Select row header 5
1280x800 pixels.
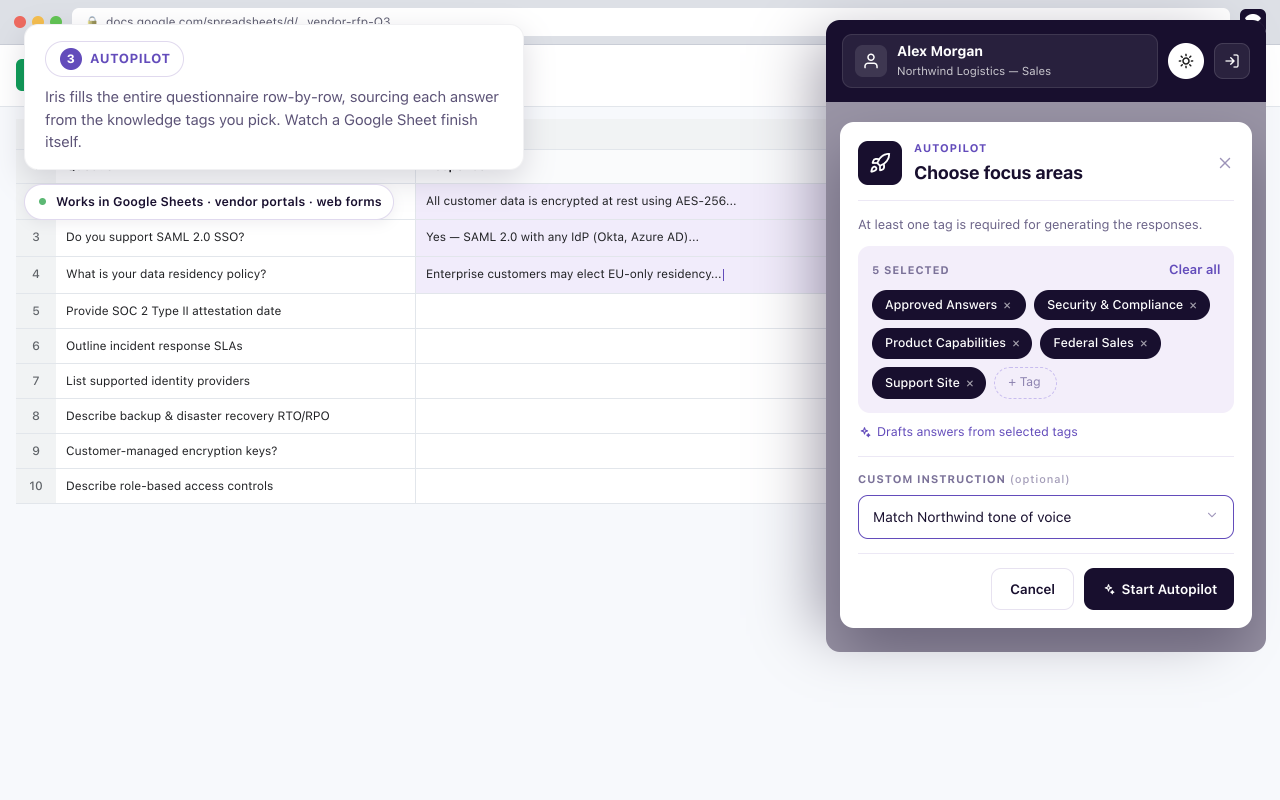[36, 311]
